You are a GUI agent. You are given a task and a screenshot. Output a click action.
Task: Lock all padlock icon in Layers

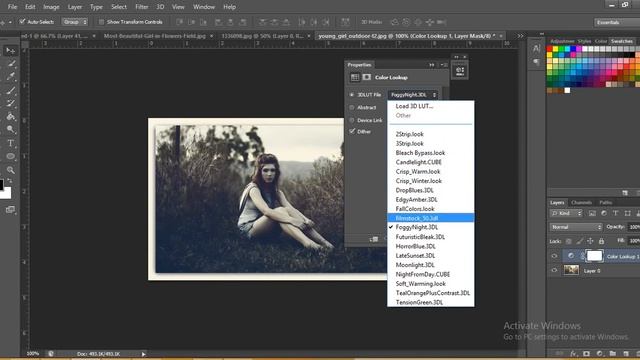(x=601, y=241)
